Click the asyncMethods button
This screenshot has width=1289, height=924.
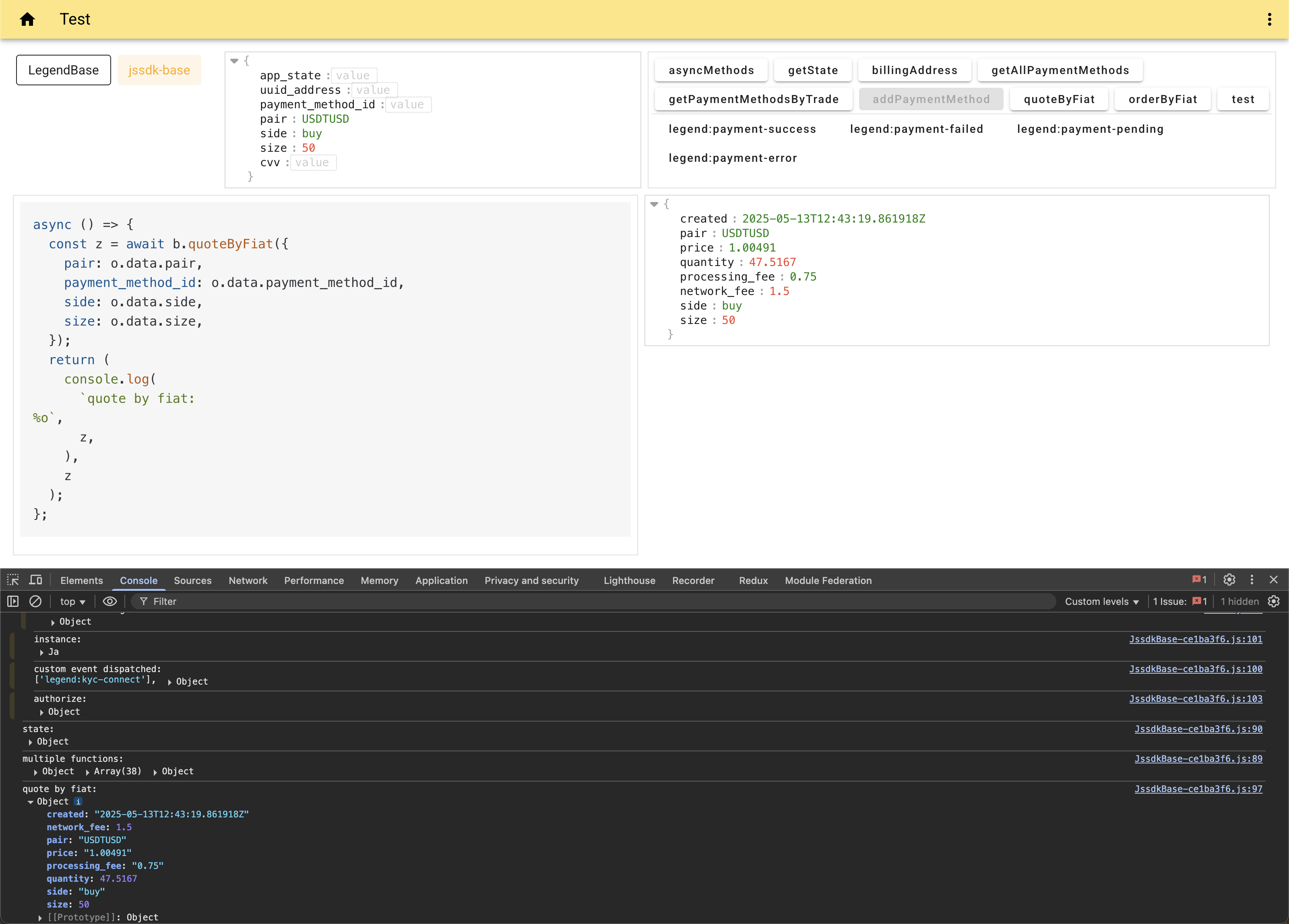(711, 70)
